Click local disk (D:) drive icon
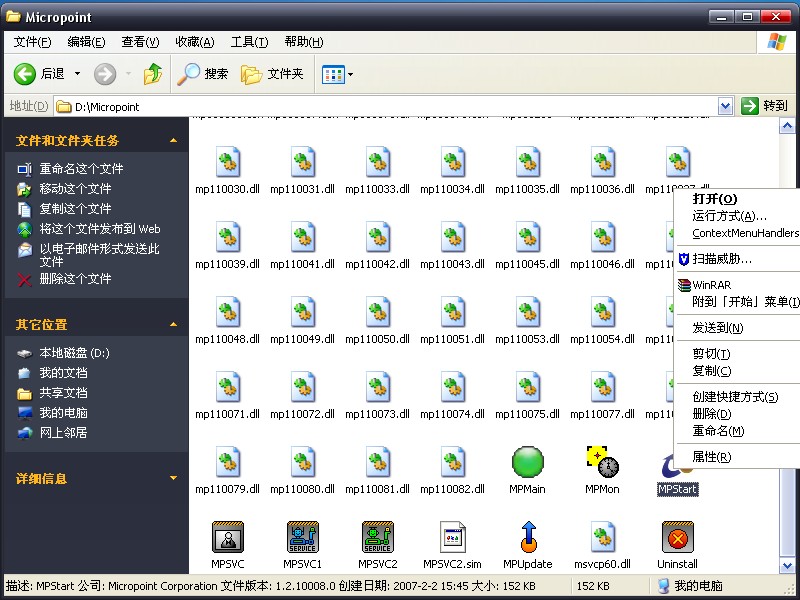The height and width of the screenshot is (600, 800). pyautogui.click(x=24, y=353)
